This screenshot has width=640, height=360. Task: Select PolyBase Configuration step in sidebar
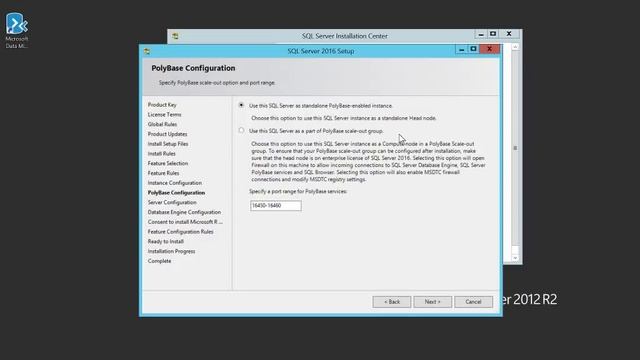(176, 193)
